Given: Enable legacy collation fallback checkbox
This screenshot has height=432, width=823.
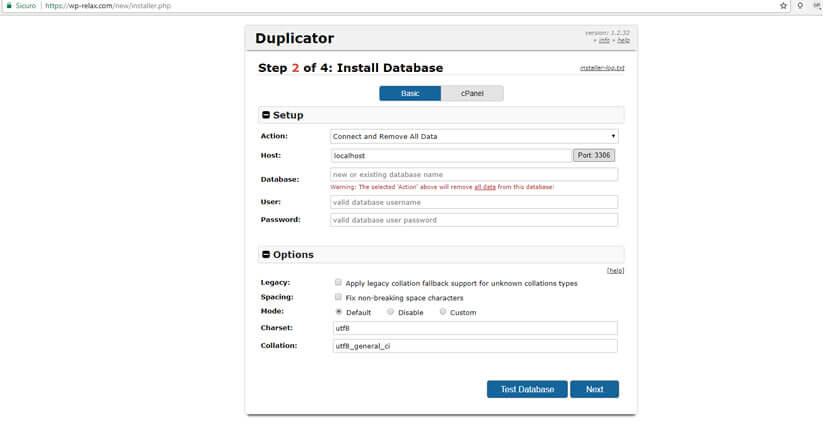Looking at the screenshot, I should coord(338,282).
